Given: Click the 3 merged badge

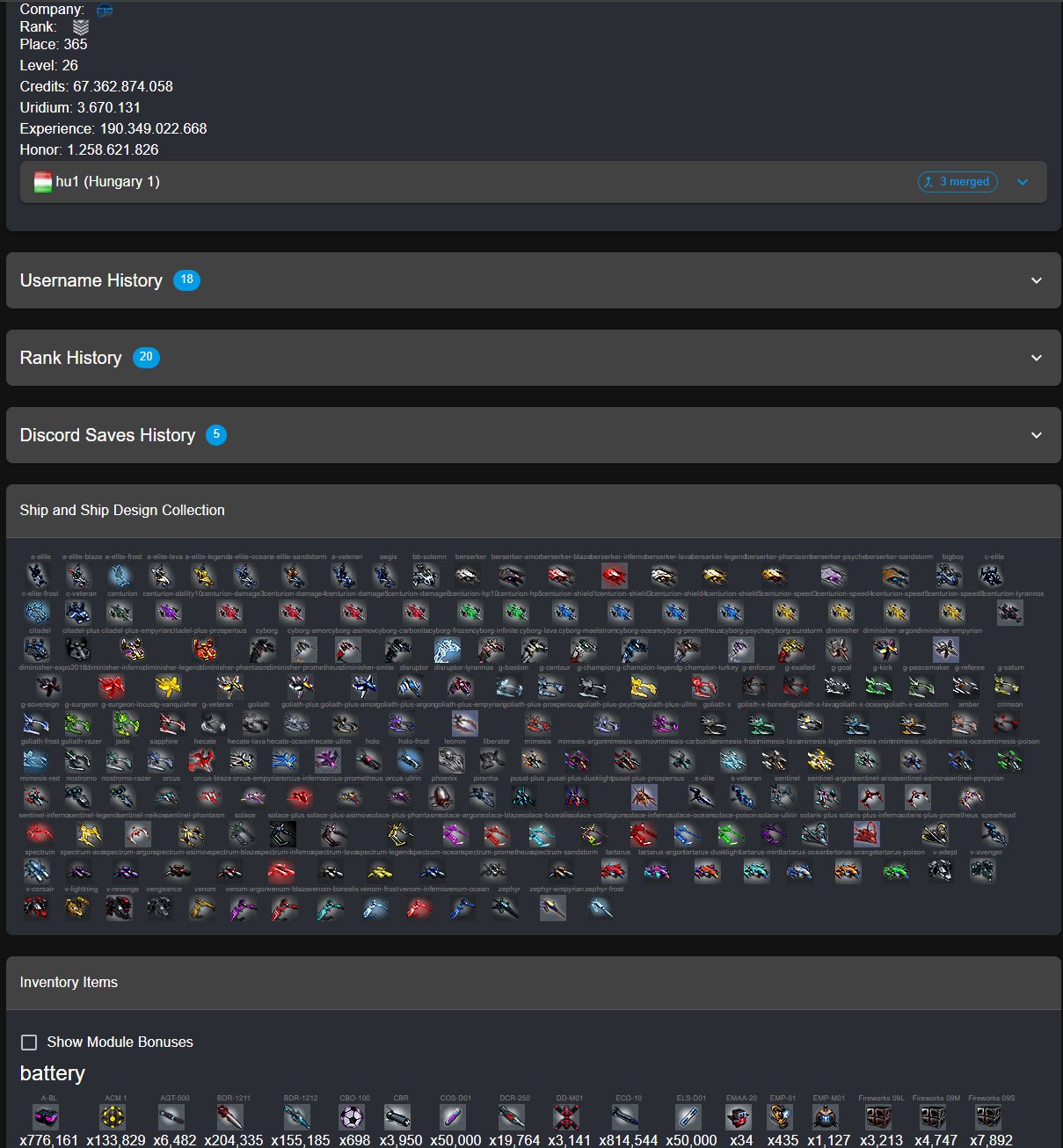Looking at the screenshot, I should click(957, 182).
